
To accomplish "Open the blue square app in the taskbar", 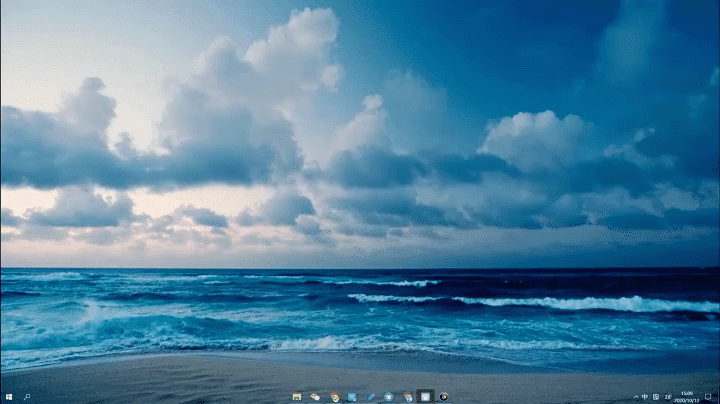I will [352, 397].
